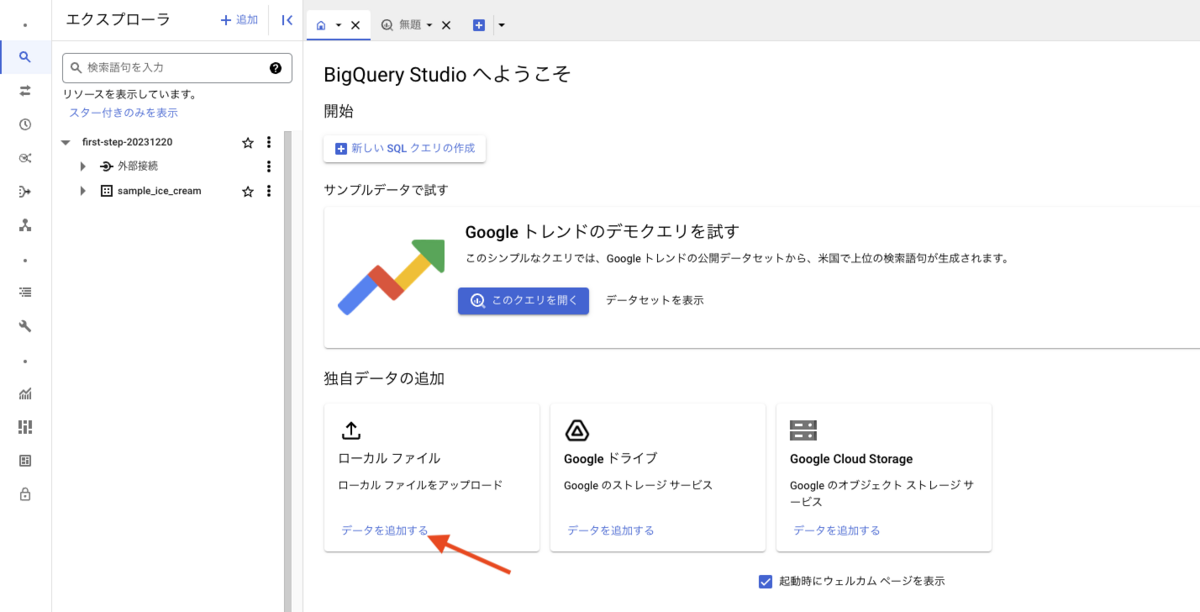
Task: Open Dataform arrow-merge icon in sidebar
Action: pyautogui.click(x=25, y=192)
